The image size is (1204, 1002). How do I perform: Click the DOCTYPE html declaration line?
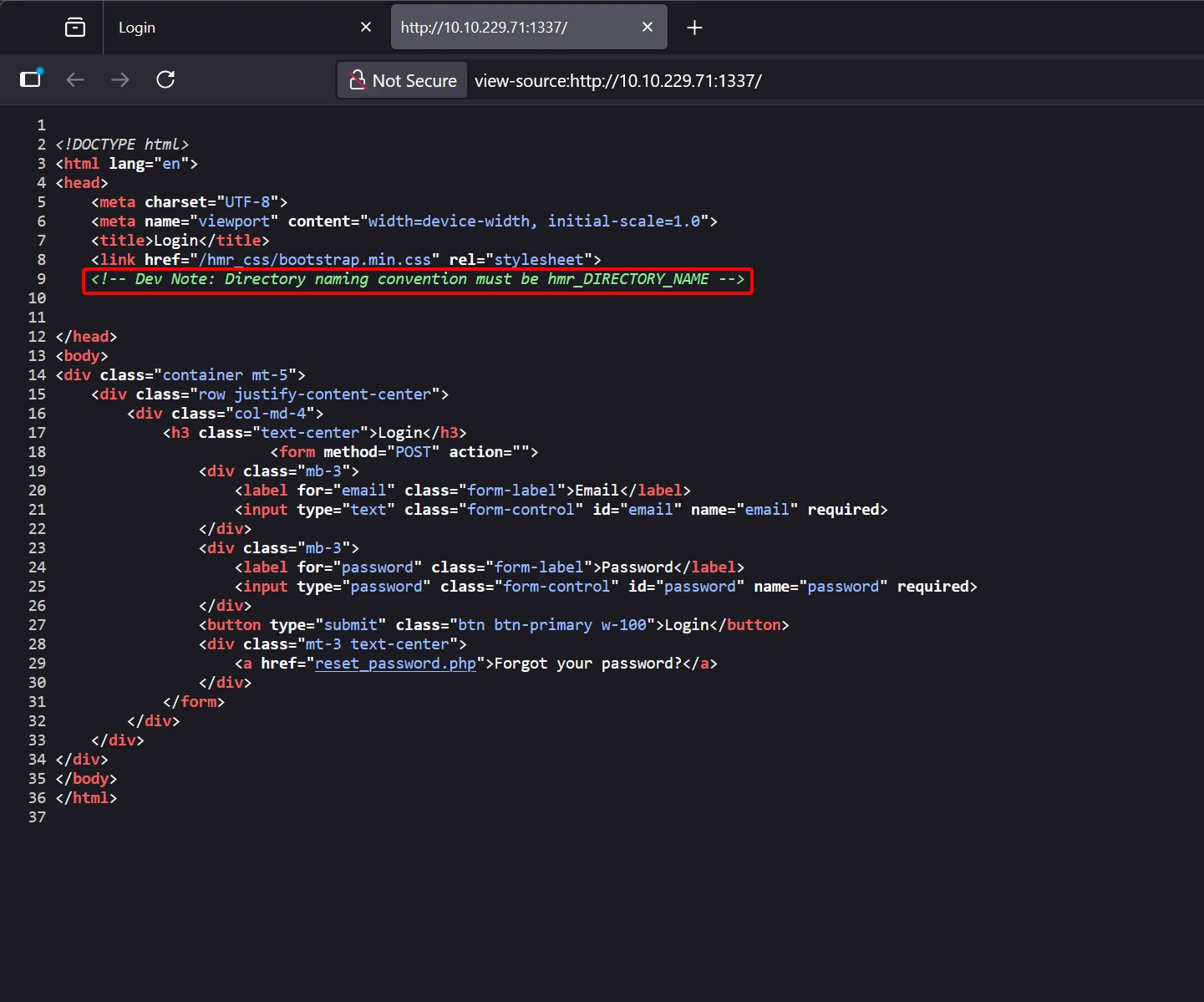click(122, 145)
